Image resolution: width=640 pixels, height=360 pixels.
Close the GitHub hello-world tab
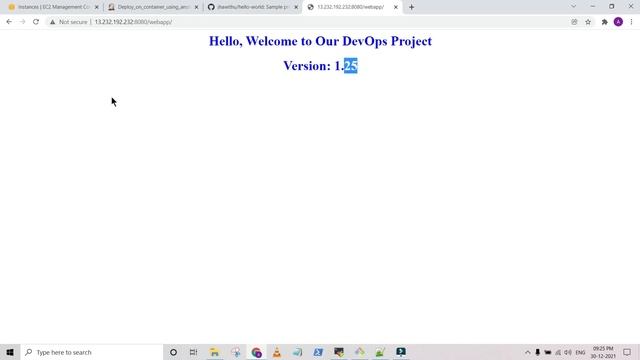point(296,7)
